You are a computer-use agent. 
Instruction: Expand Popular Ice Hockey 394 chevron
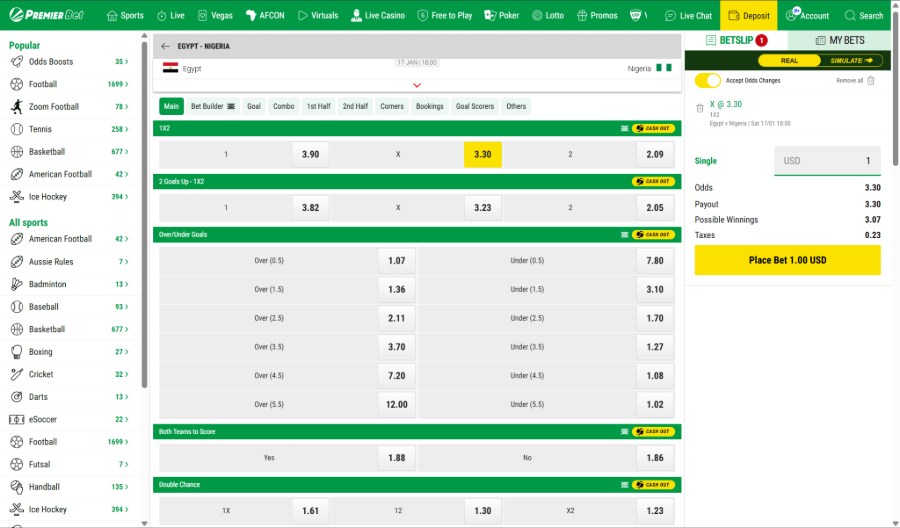pyautogui.click(x=126, y=196)
